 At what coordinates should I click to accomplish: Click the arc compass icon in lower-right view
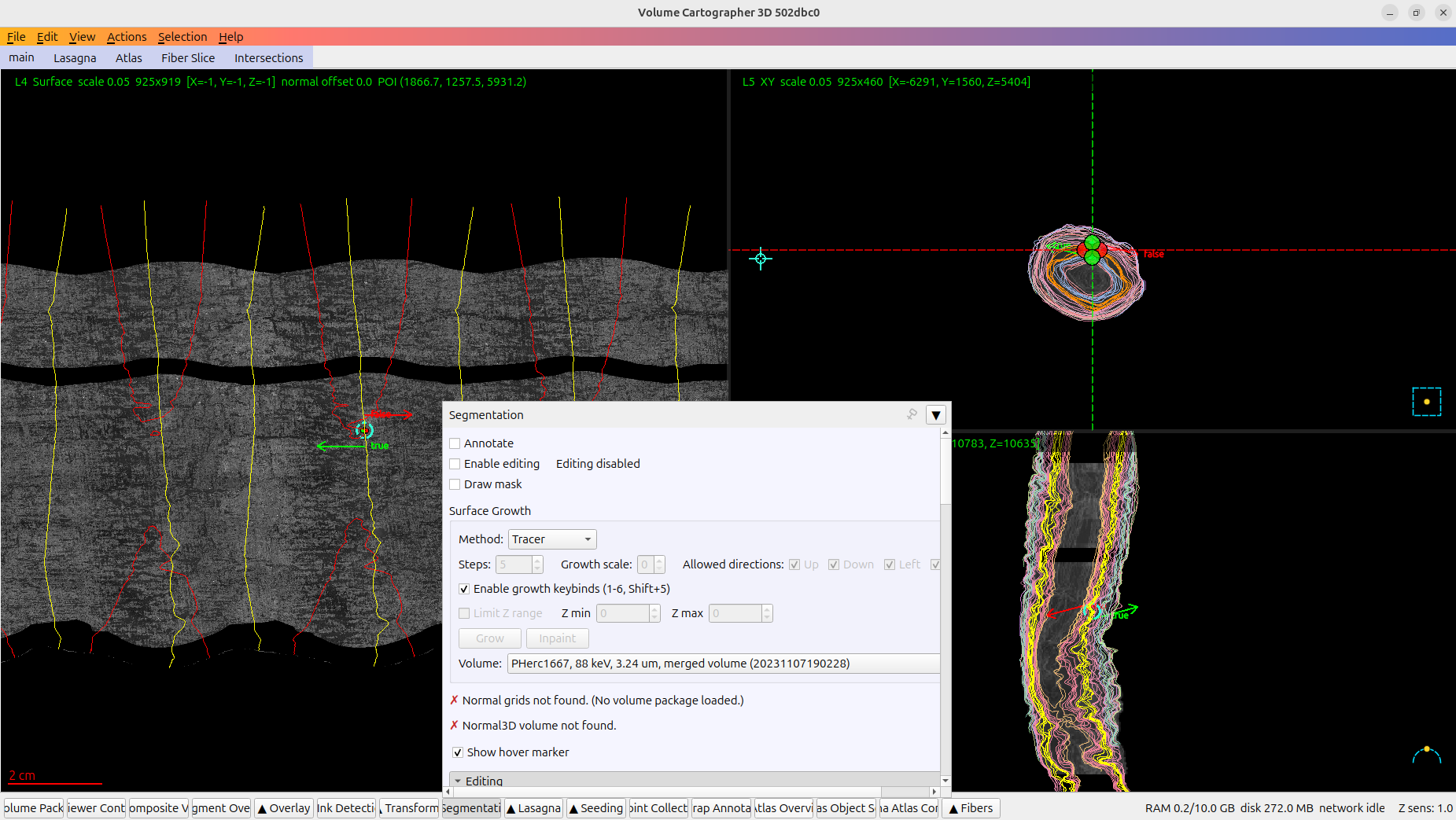point(1427,755)
